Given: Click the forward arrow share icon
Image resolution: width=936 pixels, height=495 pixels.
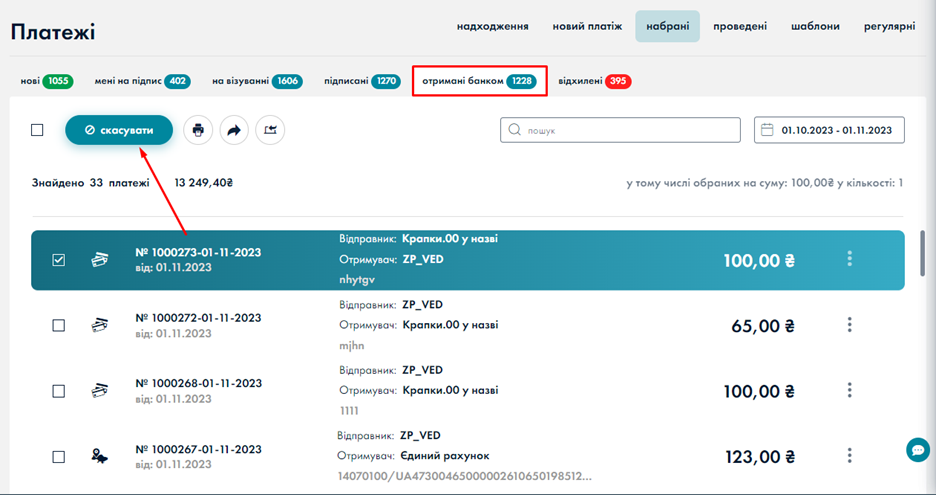Looking at the screenshot, I should (x=234, y=130).
